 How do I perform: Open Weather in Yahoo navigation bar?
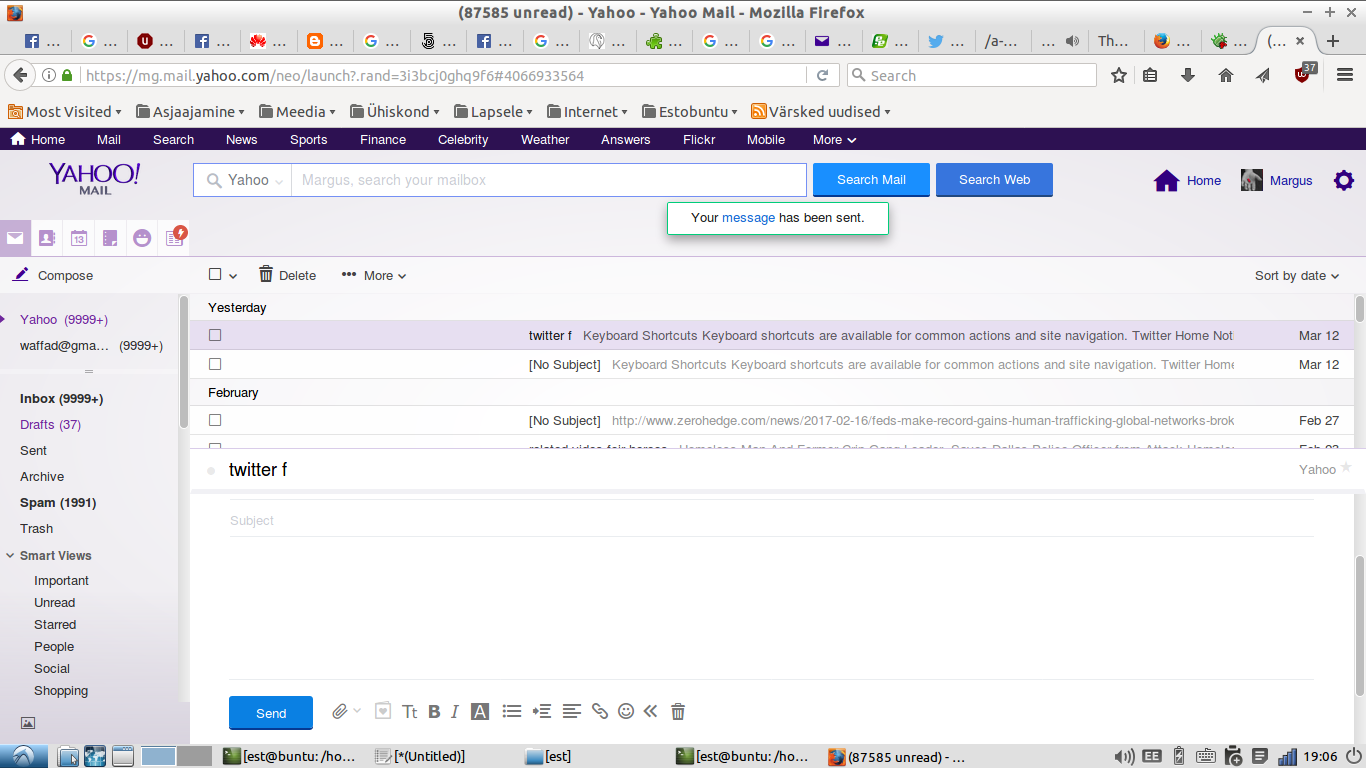coord(545,140)
